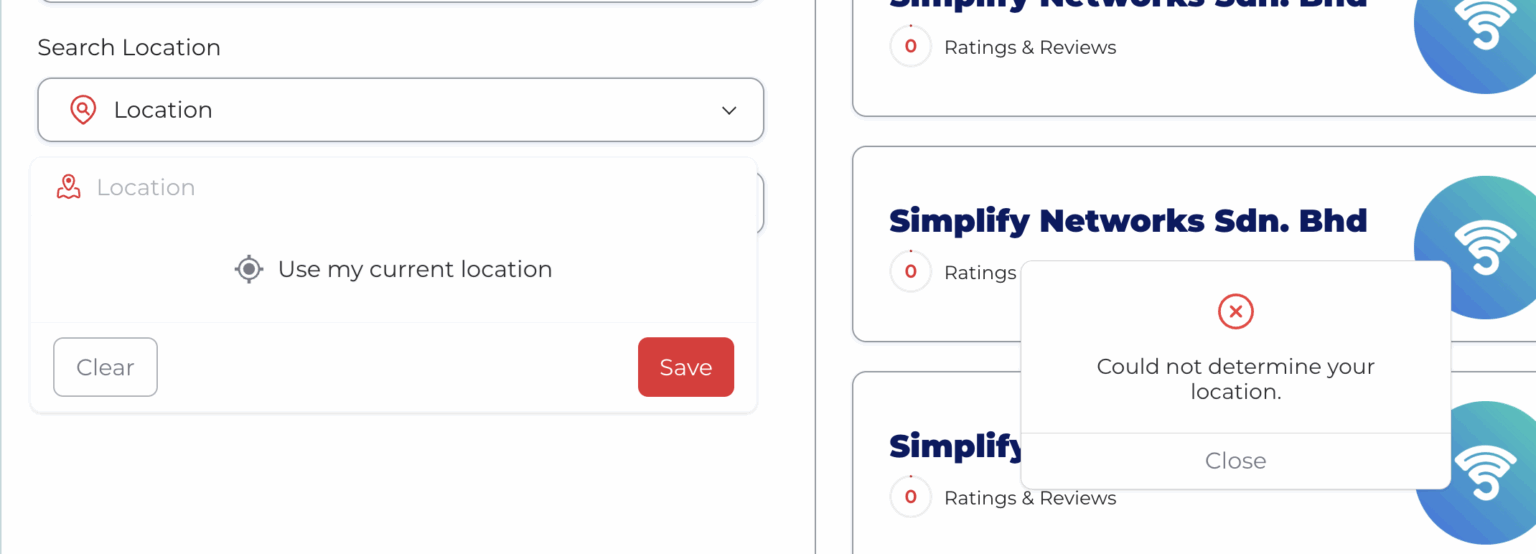Click the 0 rating circle on top card
Screen dimensions: 1536x554
click(910, 47)
